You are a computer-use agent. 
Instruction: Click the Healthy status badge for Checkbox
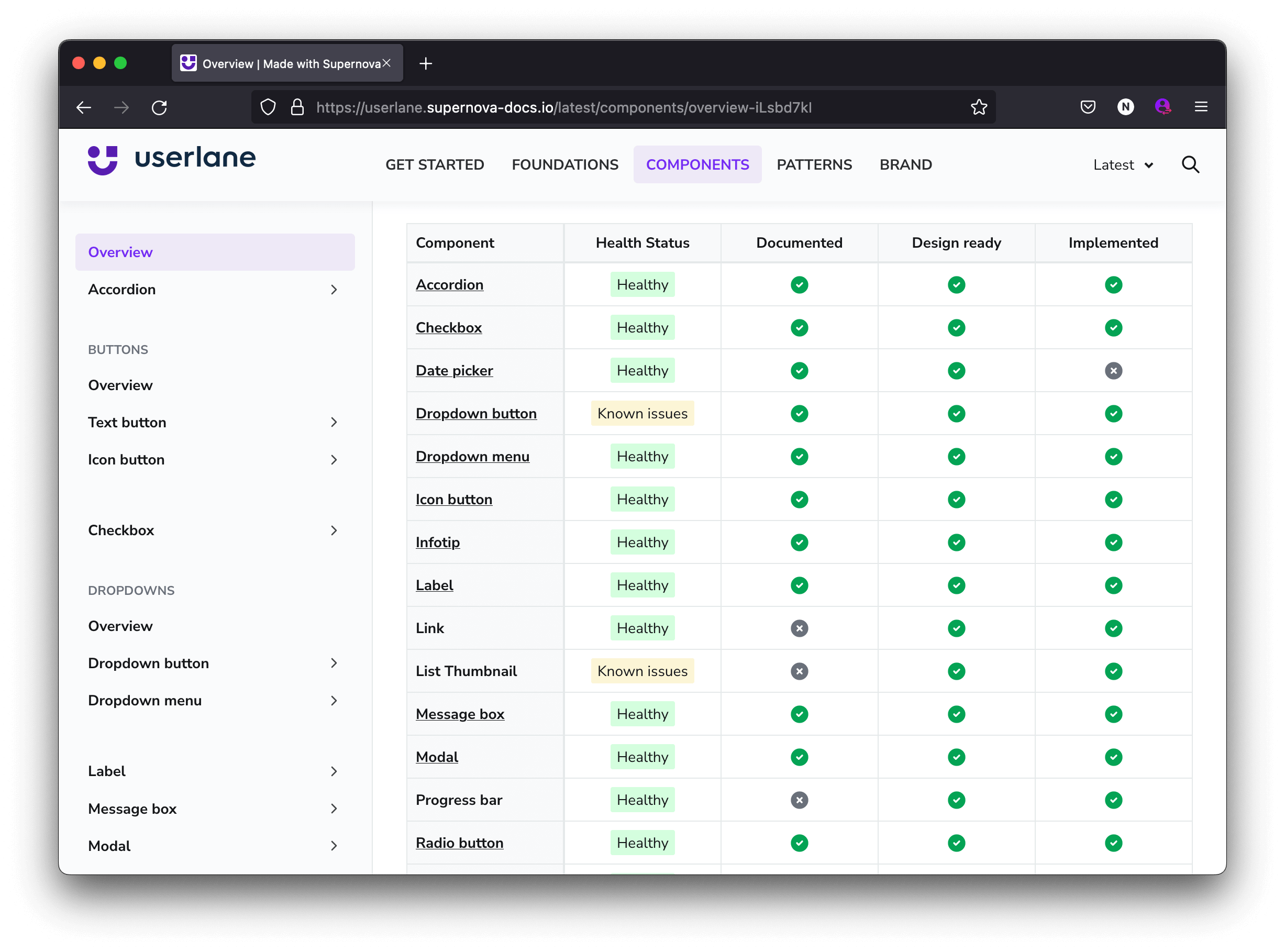coord(642,327)
